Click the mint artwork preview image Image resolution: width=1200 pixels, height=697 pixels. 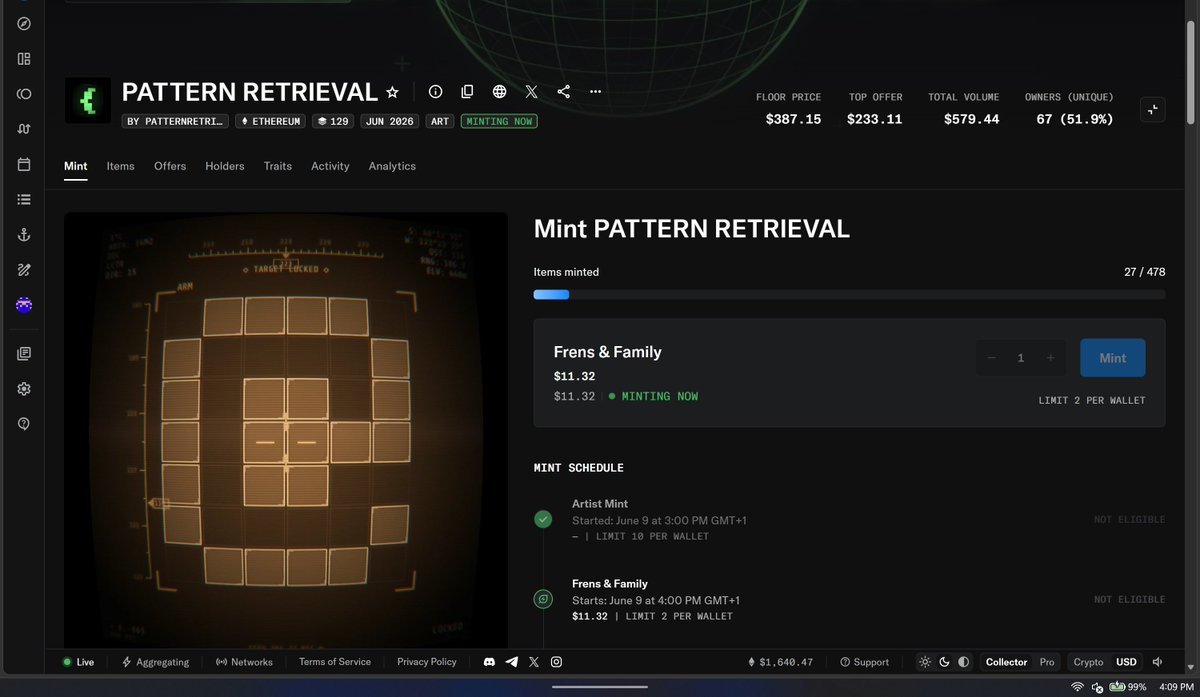tap(286, 430)
